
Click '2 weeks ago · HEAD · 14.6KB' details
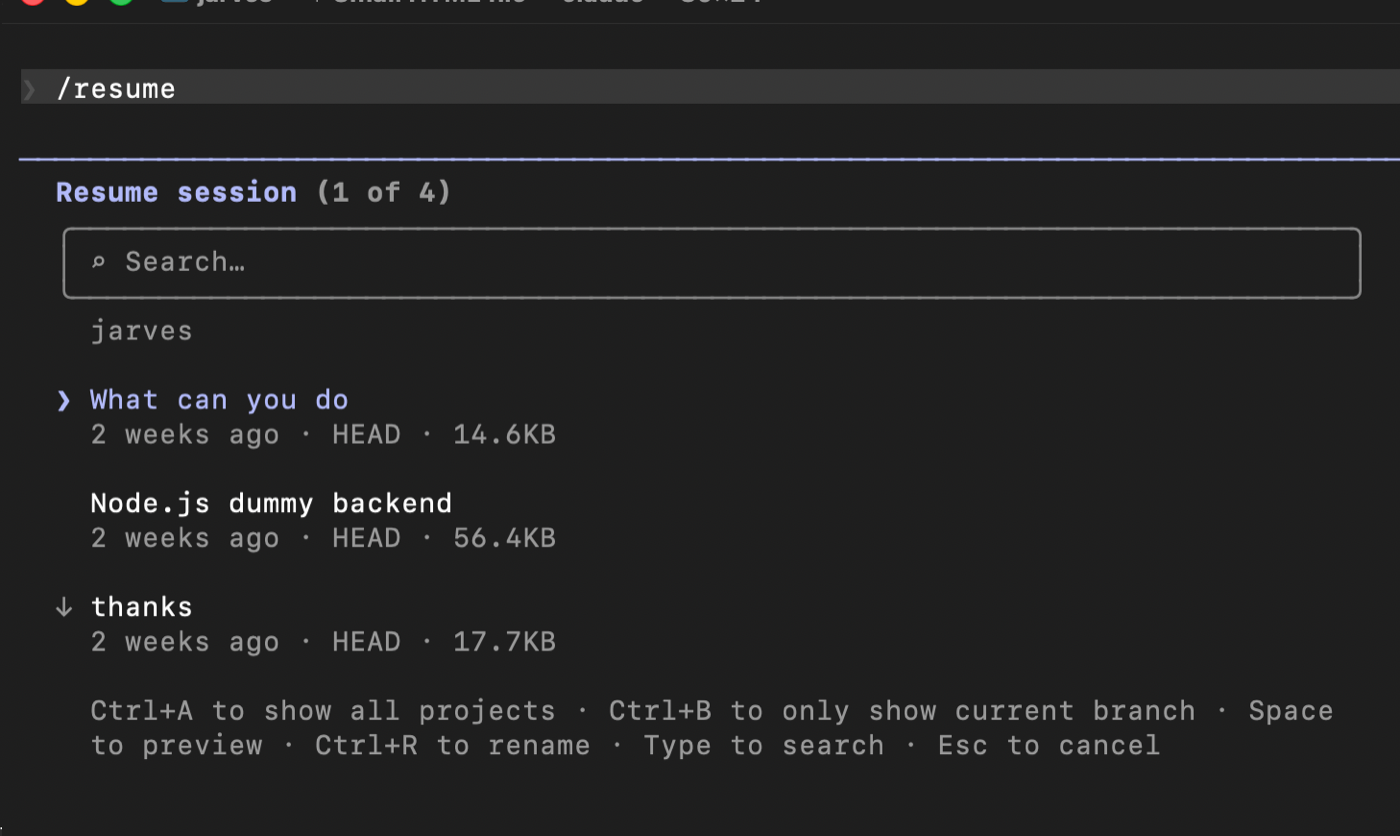(x=323, y=435)
